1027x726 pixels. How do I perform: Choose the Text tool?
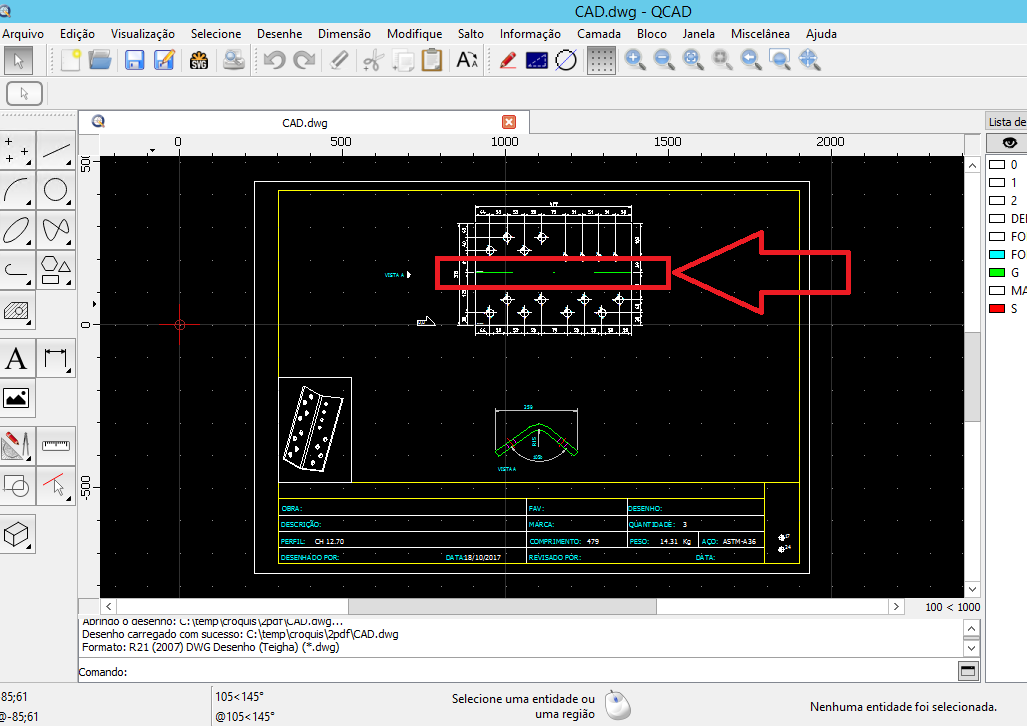click(18, 358)
